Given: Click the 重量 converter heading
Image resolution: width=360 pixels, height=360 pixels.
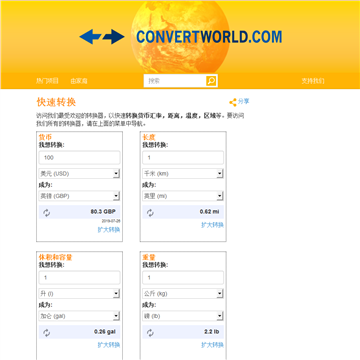Looking at the screenshot, I should pos(149,257).
